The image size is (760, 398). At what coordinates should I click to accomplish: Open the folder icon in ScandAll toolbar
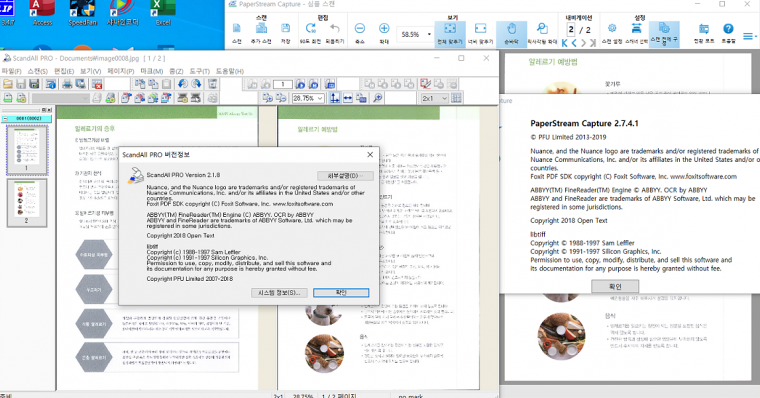[8, 84]
